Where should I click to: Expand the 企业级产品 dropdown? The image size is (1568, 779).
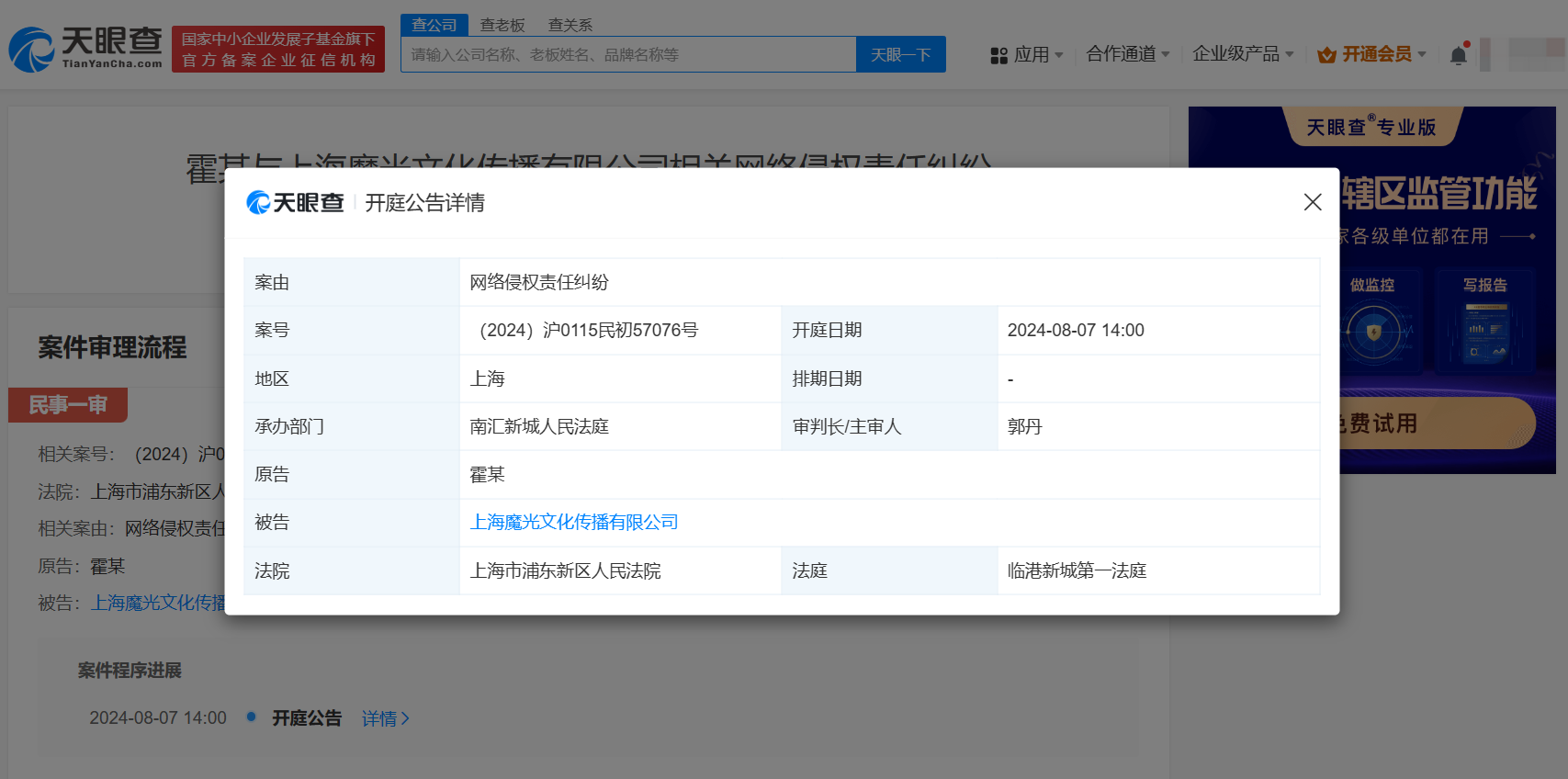click(1243, 54)
